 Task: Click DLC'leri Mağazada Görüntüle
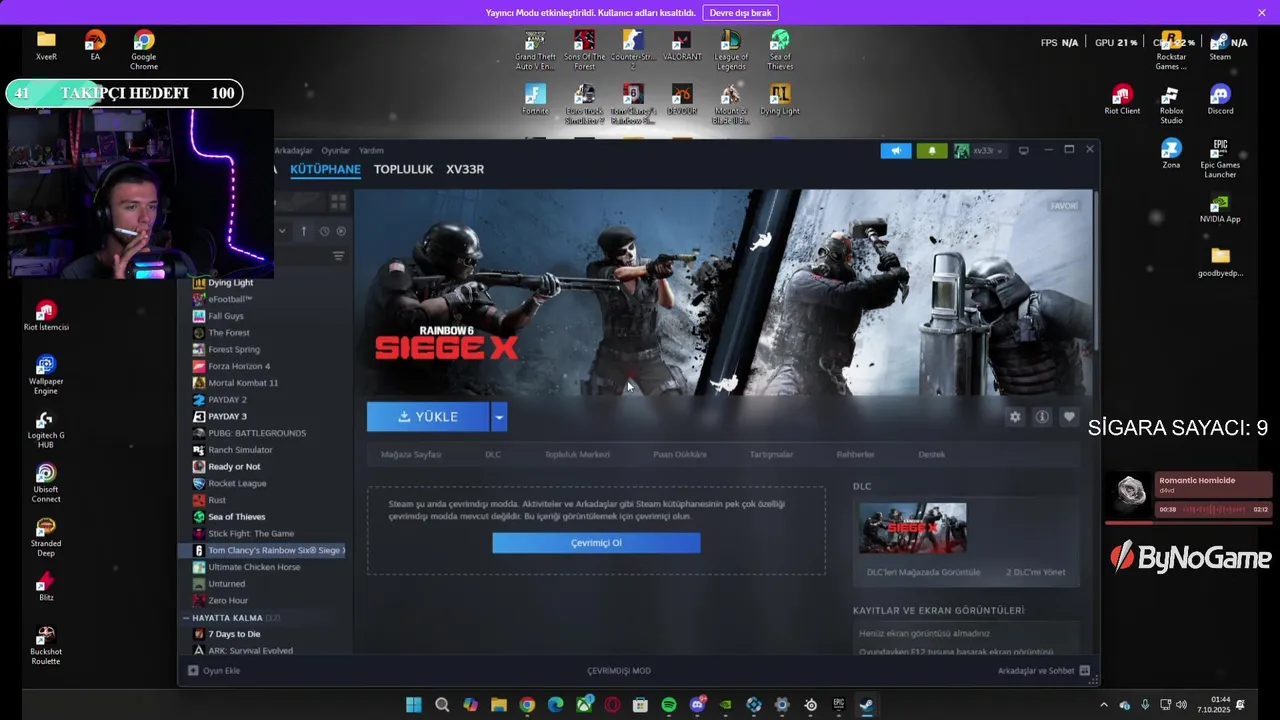(x=923, y=573)
